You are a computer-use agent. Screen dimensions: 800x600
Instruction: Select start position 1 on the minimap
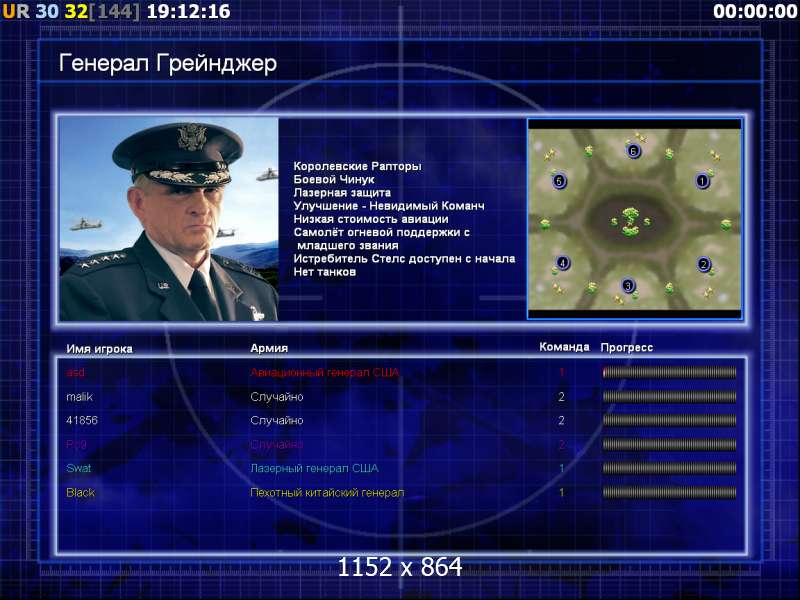(x=703, y=181)
